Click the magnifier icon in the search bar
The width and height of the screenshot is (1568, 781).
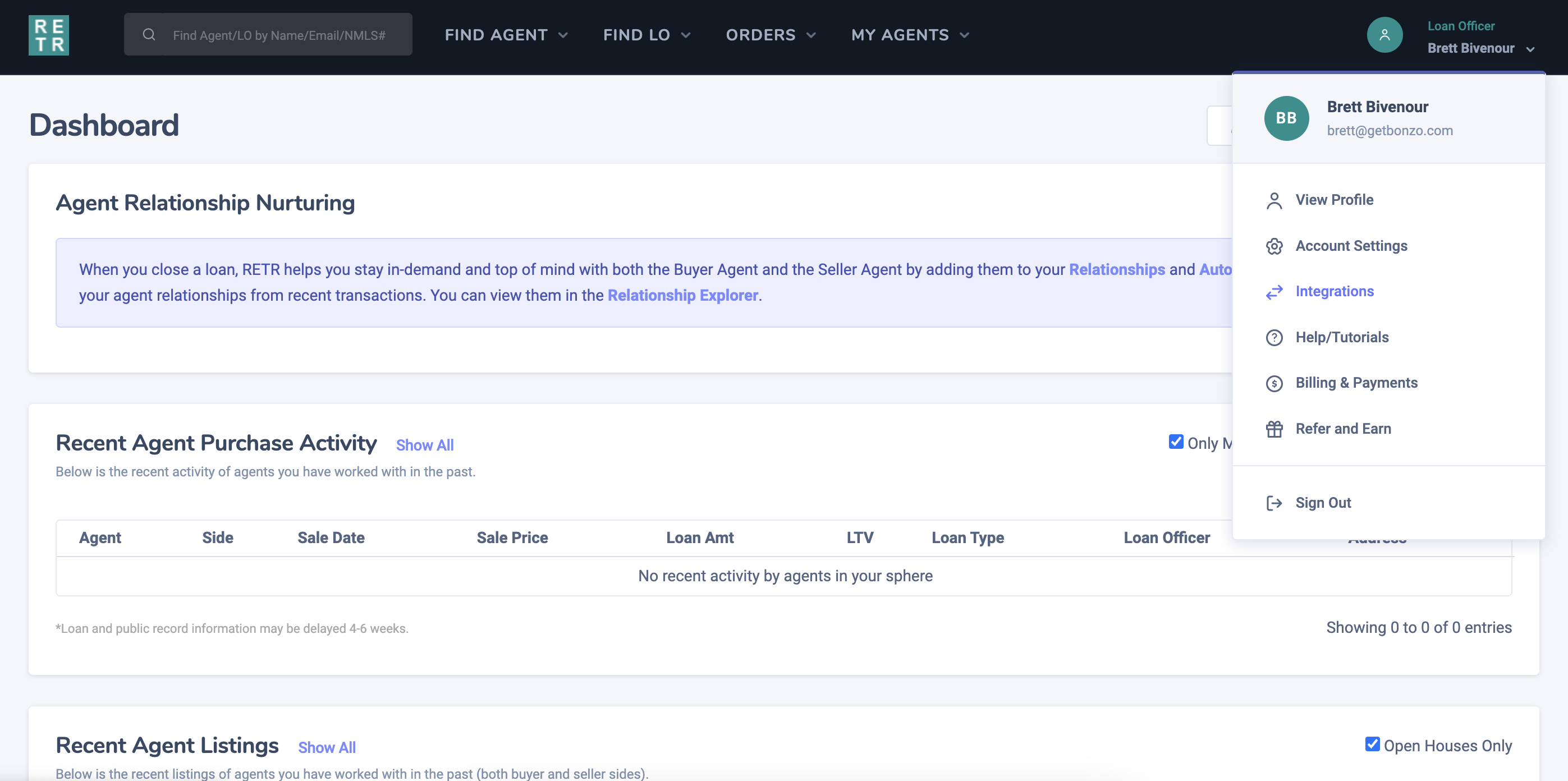coord(149,34)
